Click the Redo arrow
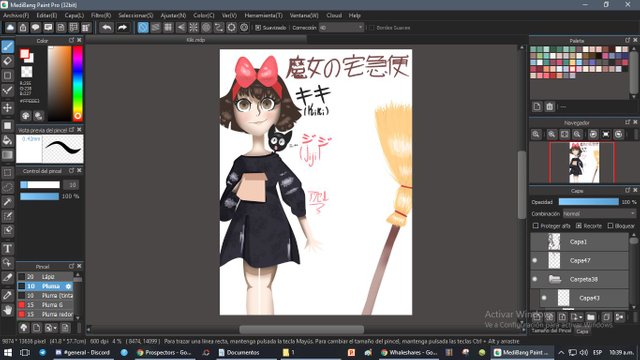The height and width of the screenshot is (360, 640). point(122,27)
